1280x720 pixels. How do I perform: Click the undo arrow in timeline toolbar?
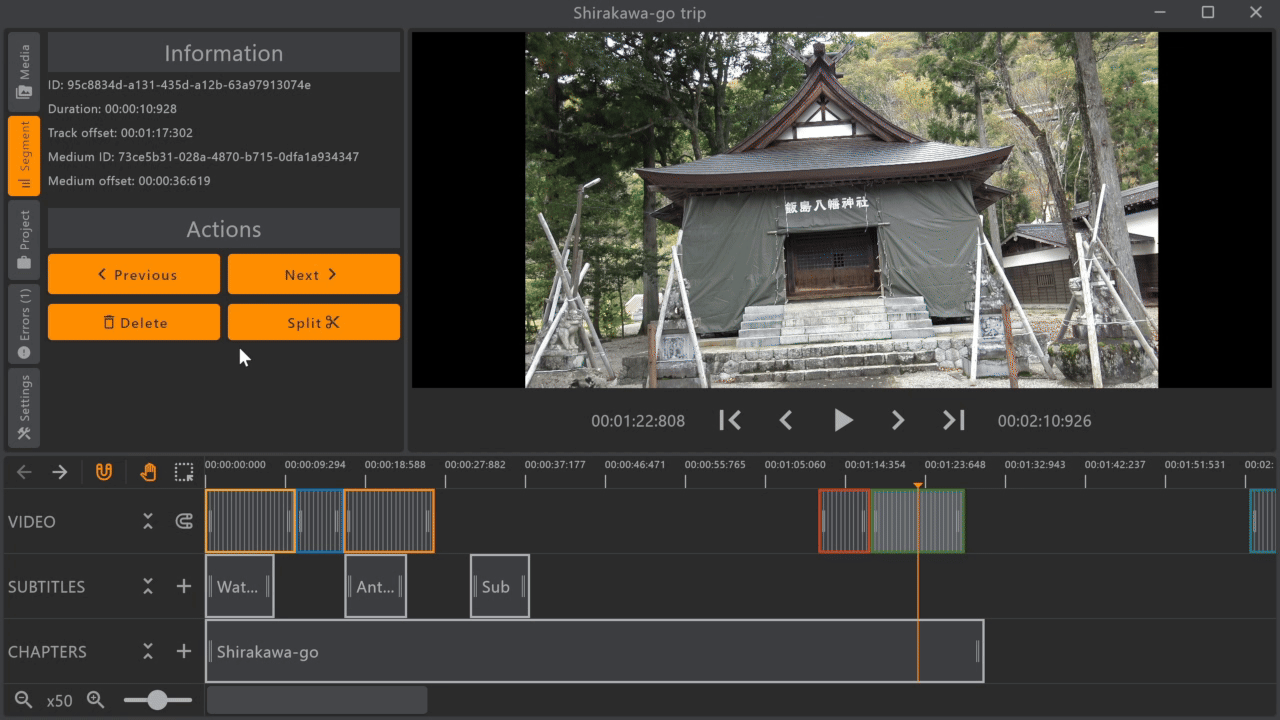(24, 472)
